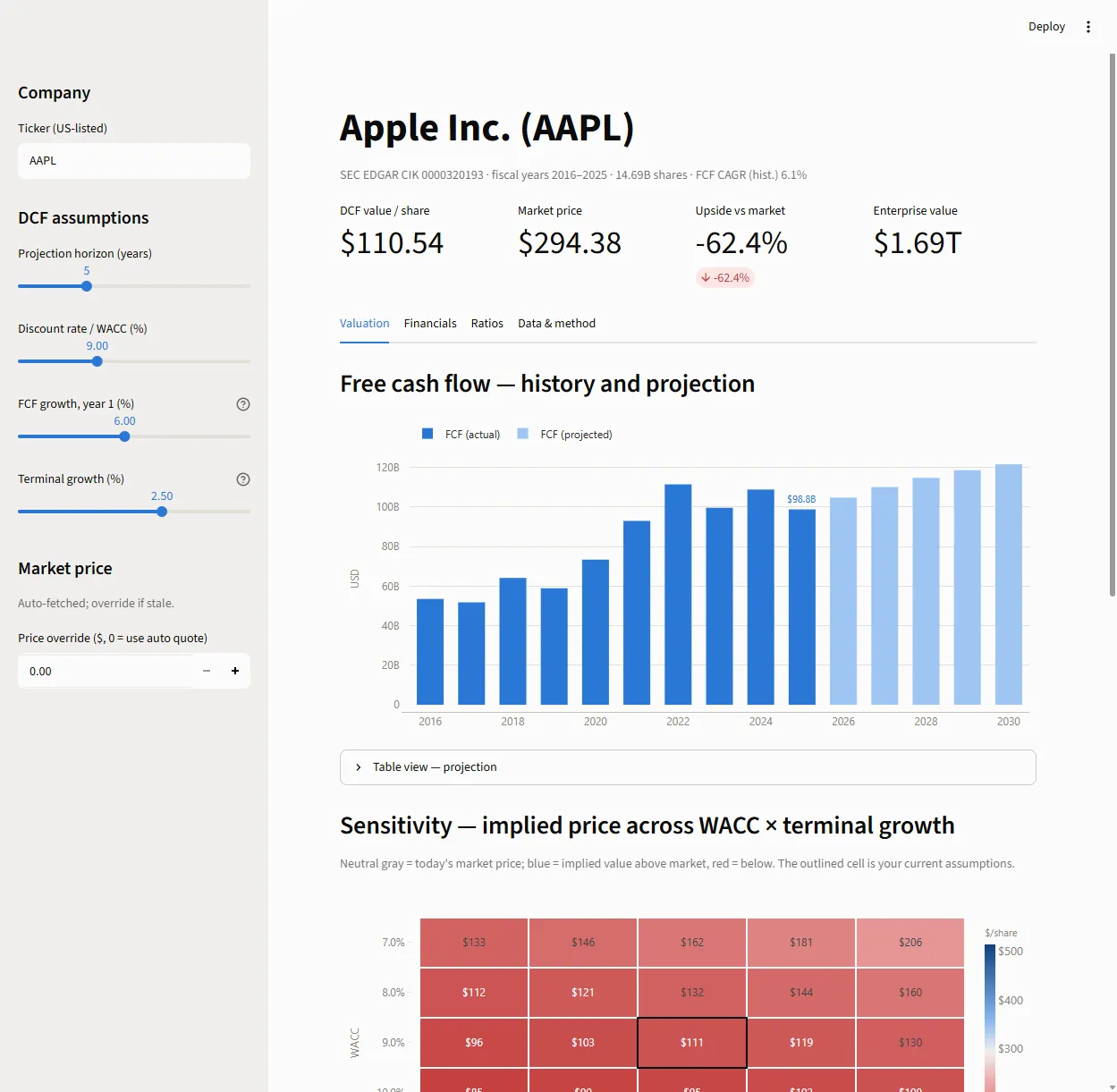Focus the Ticker input field
The height and width of the screenshot is (1092, 1117).
coord(134,161)
